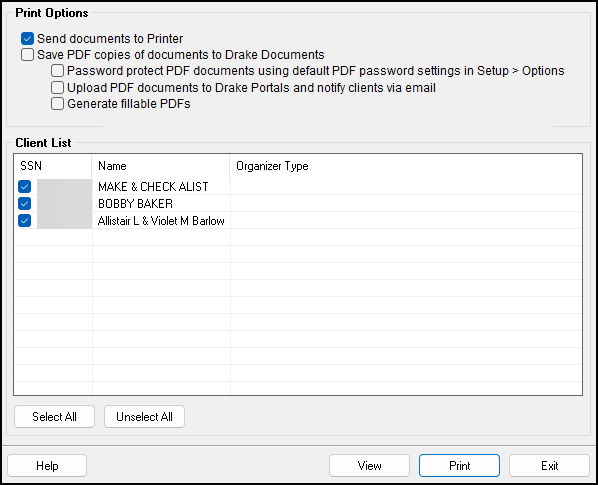Sort by the Name column header
The width and height of the screenshot is (598, 485).
click(161, 166)
